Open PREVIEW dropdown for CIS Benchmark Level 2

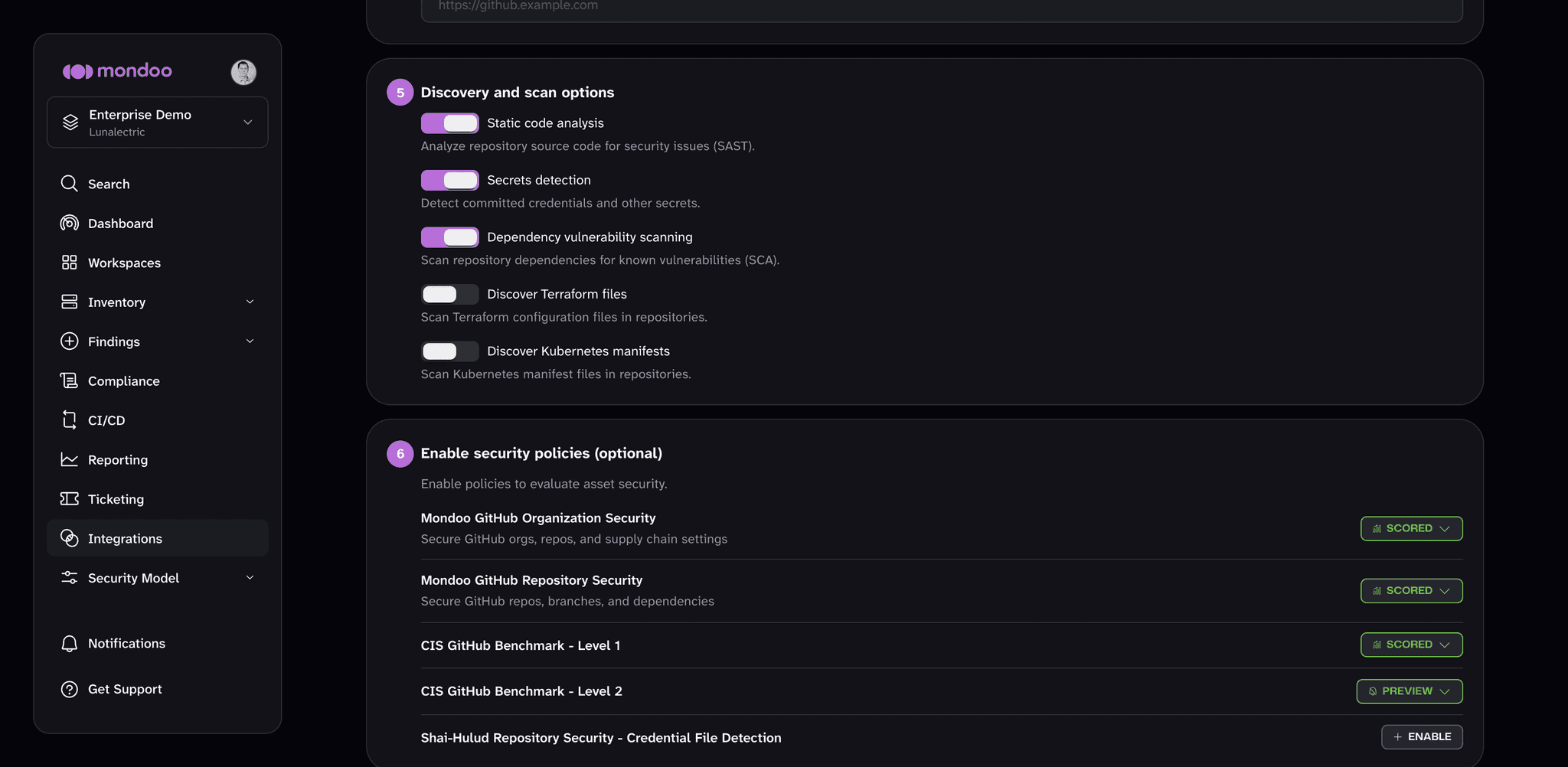click(1410, 691)
